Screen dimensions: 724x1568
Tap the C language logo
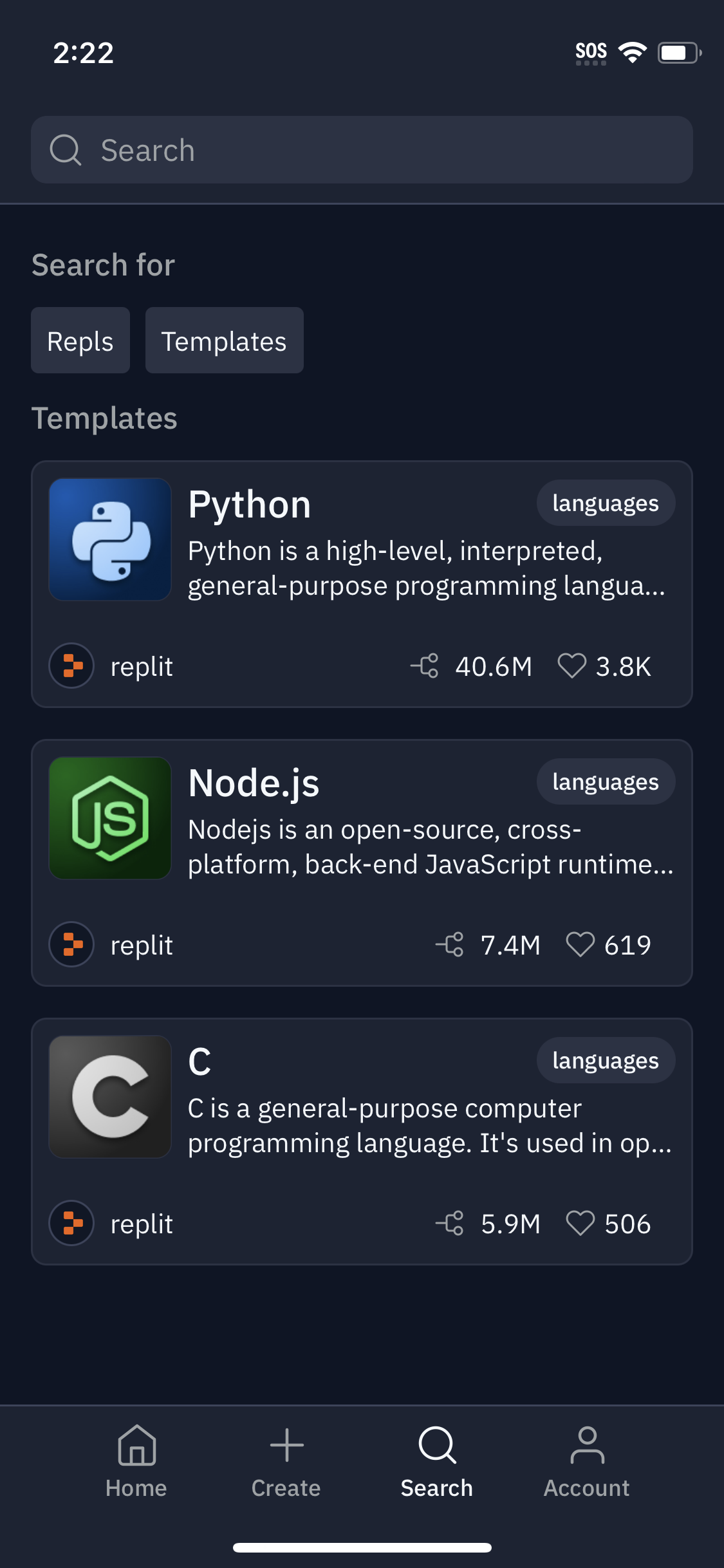[x=110, y=1097]
